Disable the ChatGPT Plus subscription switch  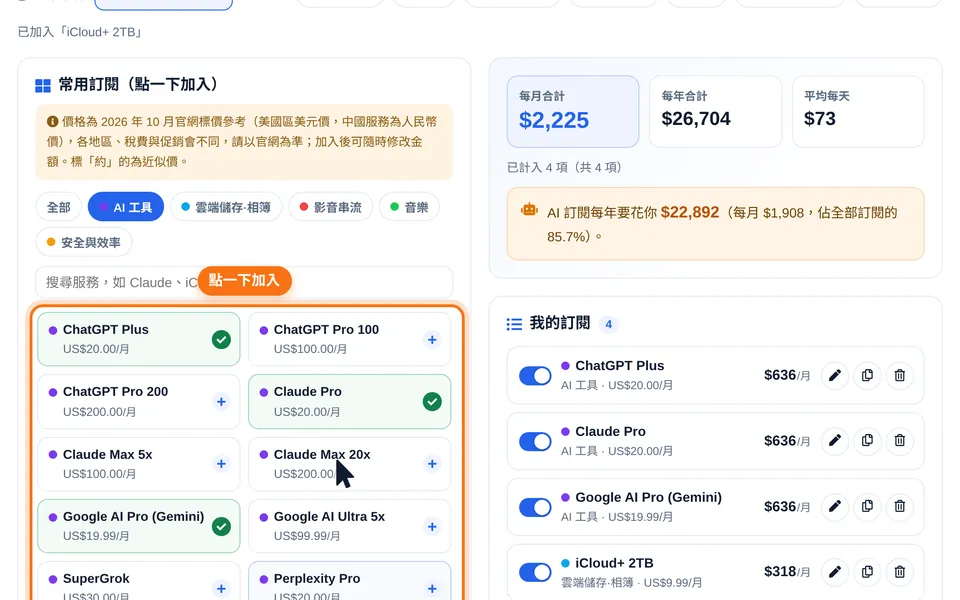(x=535, y=375)
